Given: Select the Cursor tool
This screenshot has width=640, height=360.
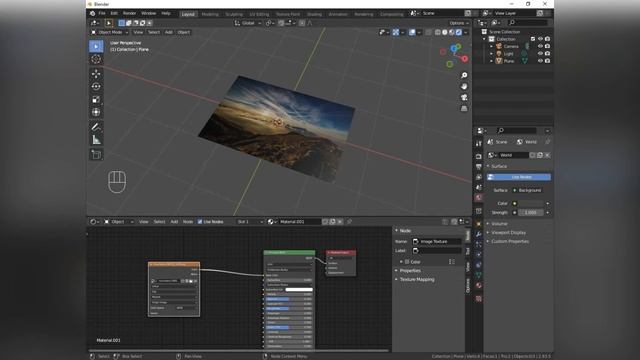Looking at the screenshot, I should [96, 60].
